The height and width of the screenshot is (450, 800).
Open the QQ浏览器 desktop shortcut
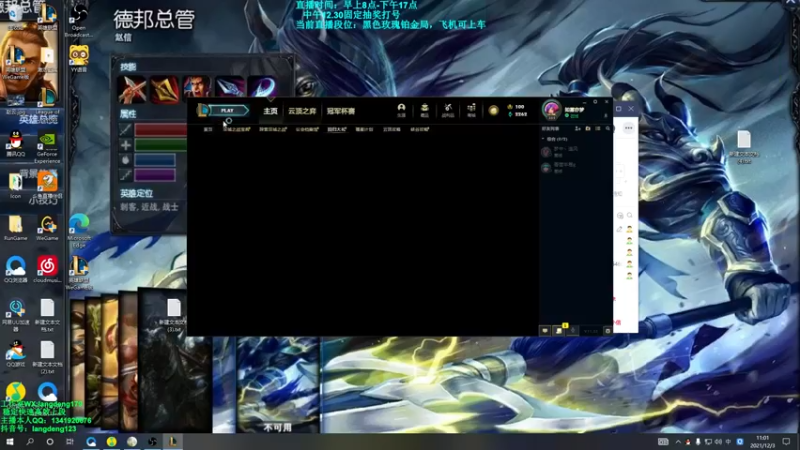(x=15, y=269)
